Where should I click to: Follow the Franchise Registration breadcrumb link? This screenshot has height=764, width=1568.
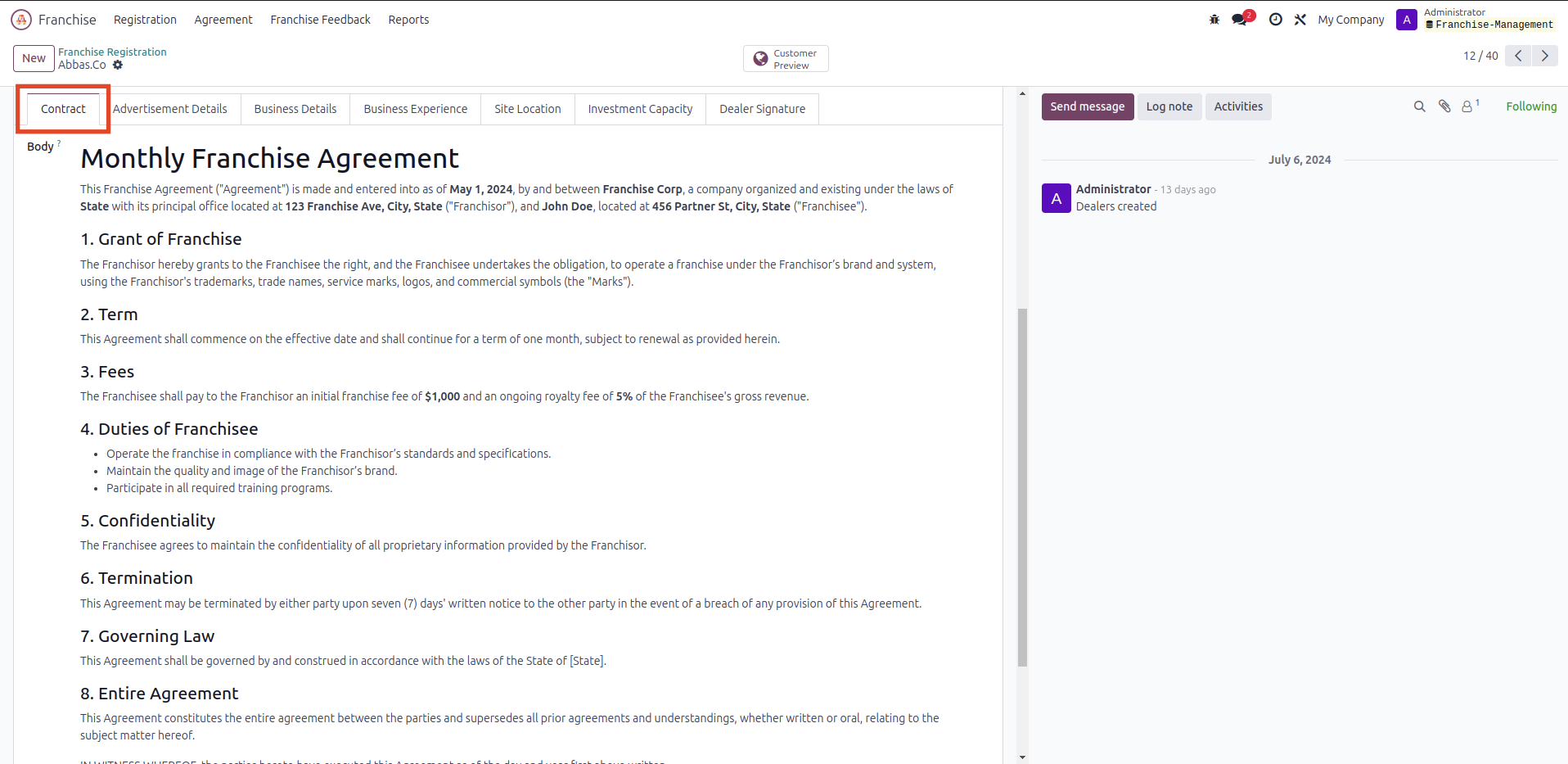[112, 52]
